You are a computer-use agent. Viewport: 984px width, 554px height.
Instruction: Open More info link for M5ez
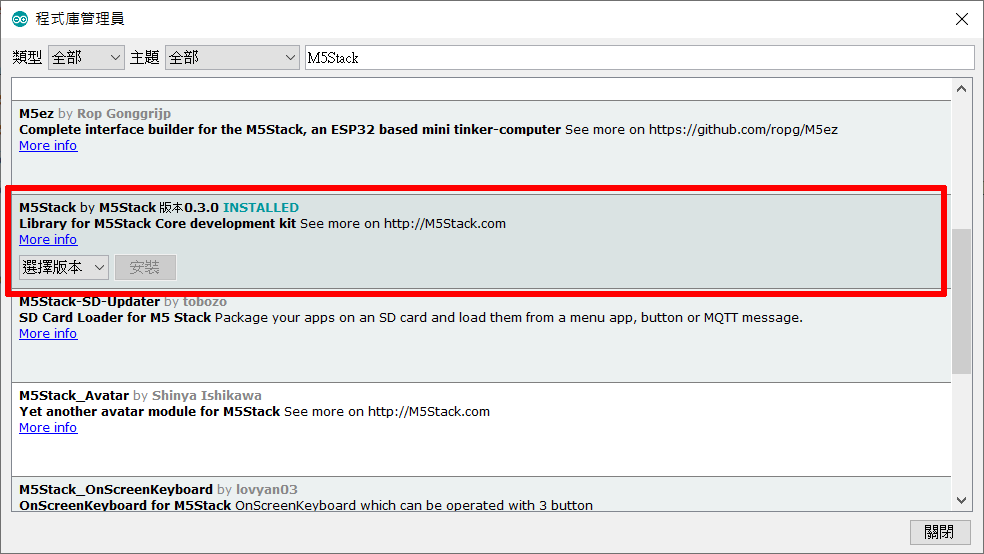[x=48, y=146]
